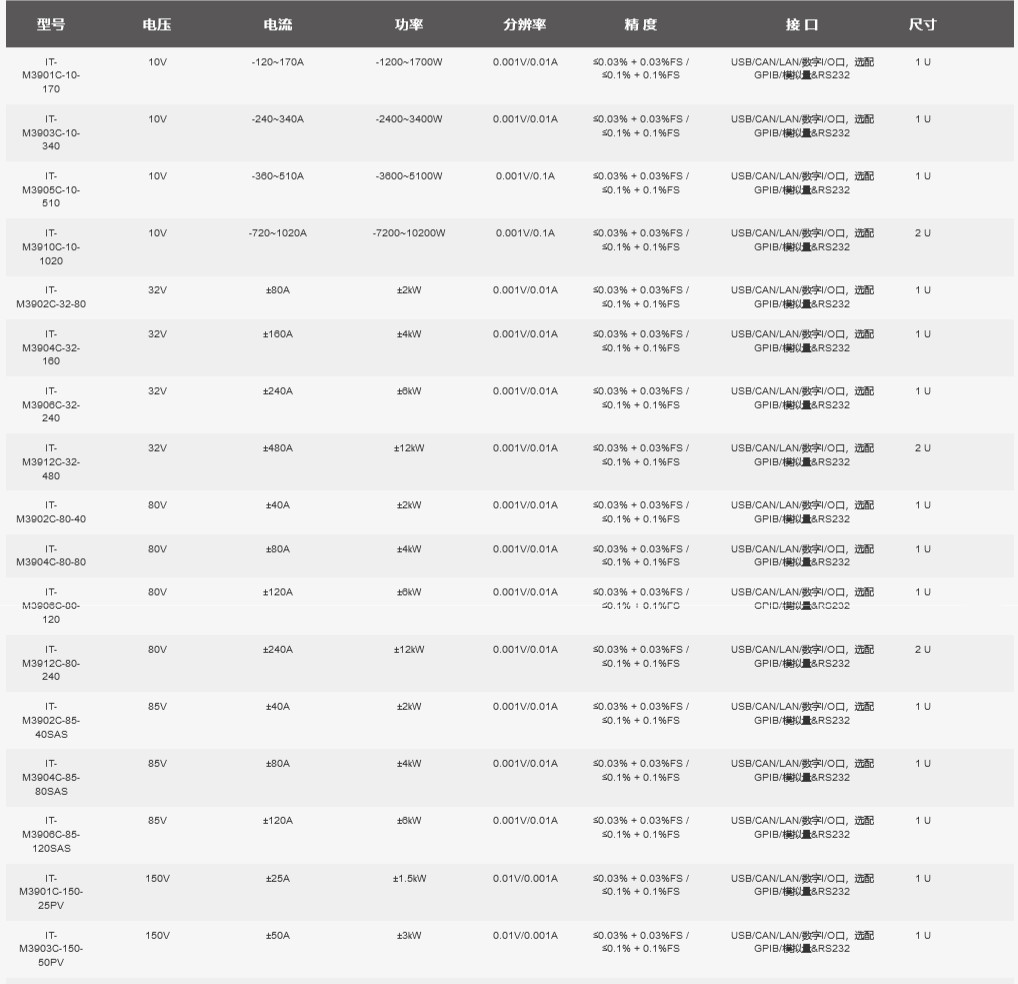Click the 精度 column header

(x=640, y=25)
